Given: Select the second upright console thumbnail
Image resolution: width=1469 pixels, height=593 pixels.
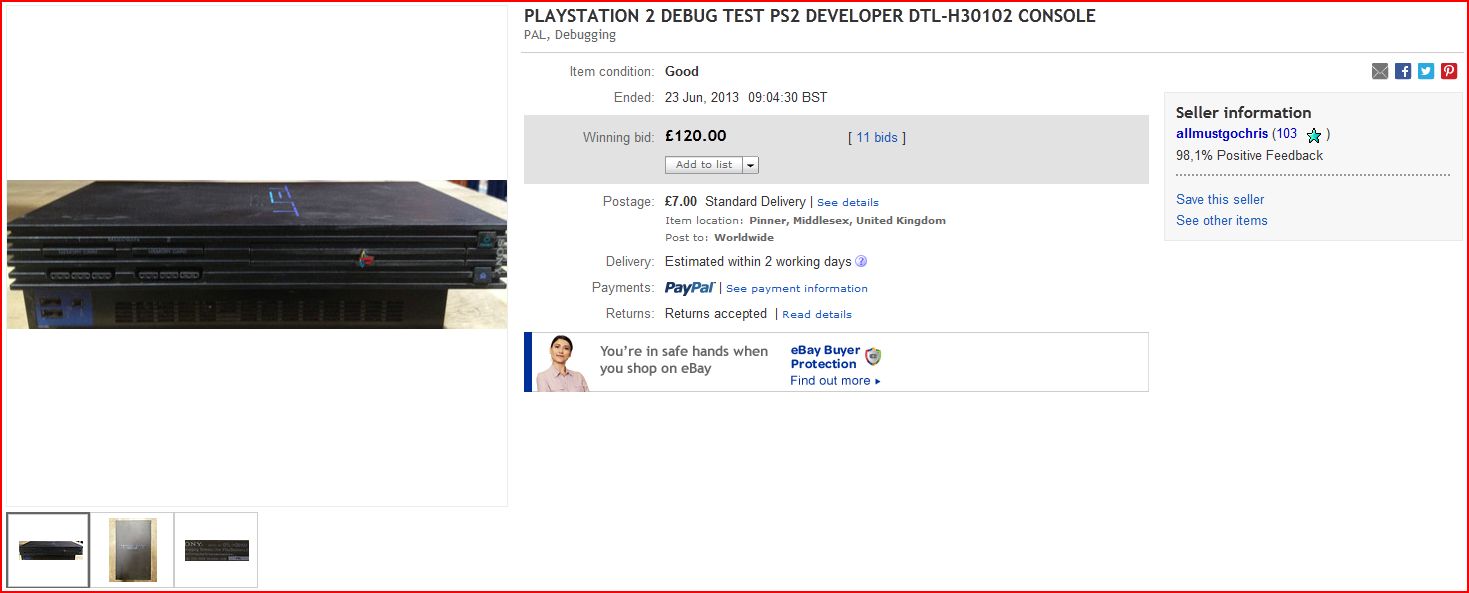Looking at the screenshot, I should tap(133, 550).
